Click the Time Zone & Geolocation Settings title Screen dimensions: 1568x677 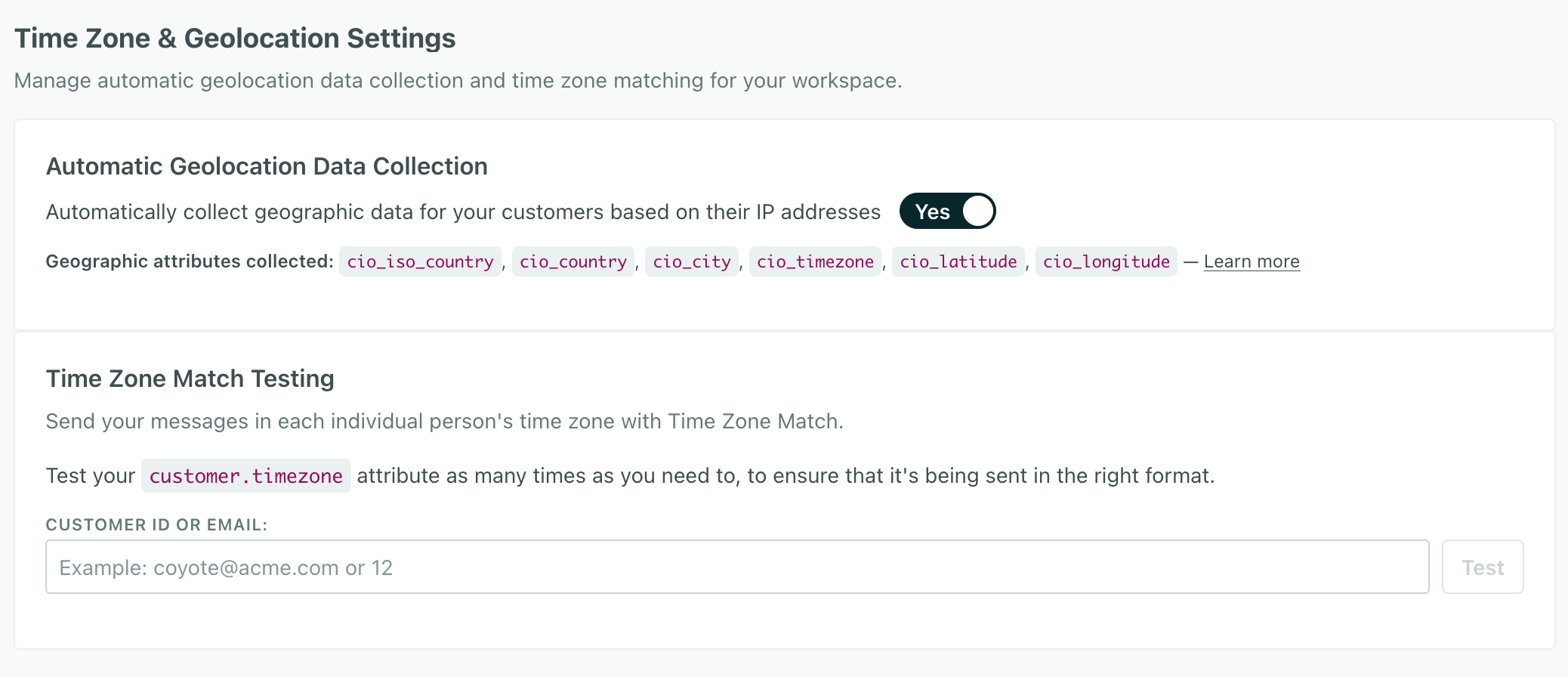tap(236, 37)
